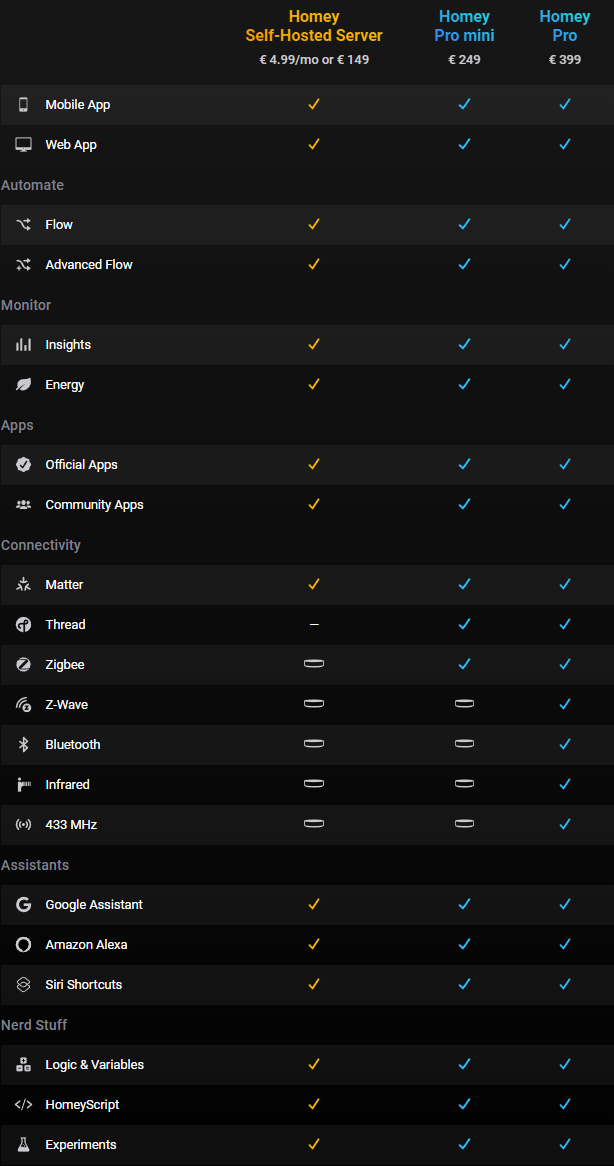614x1166 pixels.
Task: Select the Homey Pro mini column heading
Action: coord(465,26)
